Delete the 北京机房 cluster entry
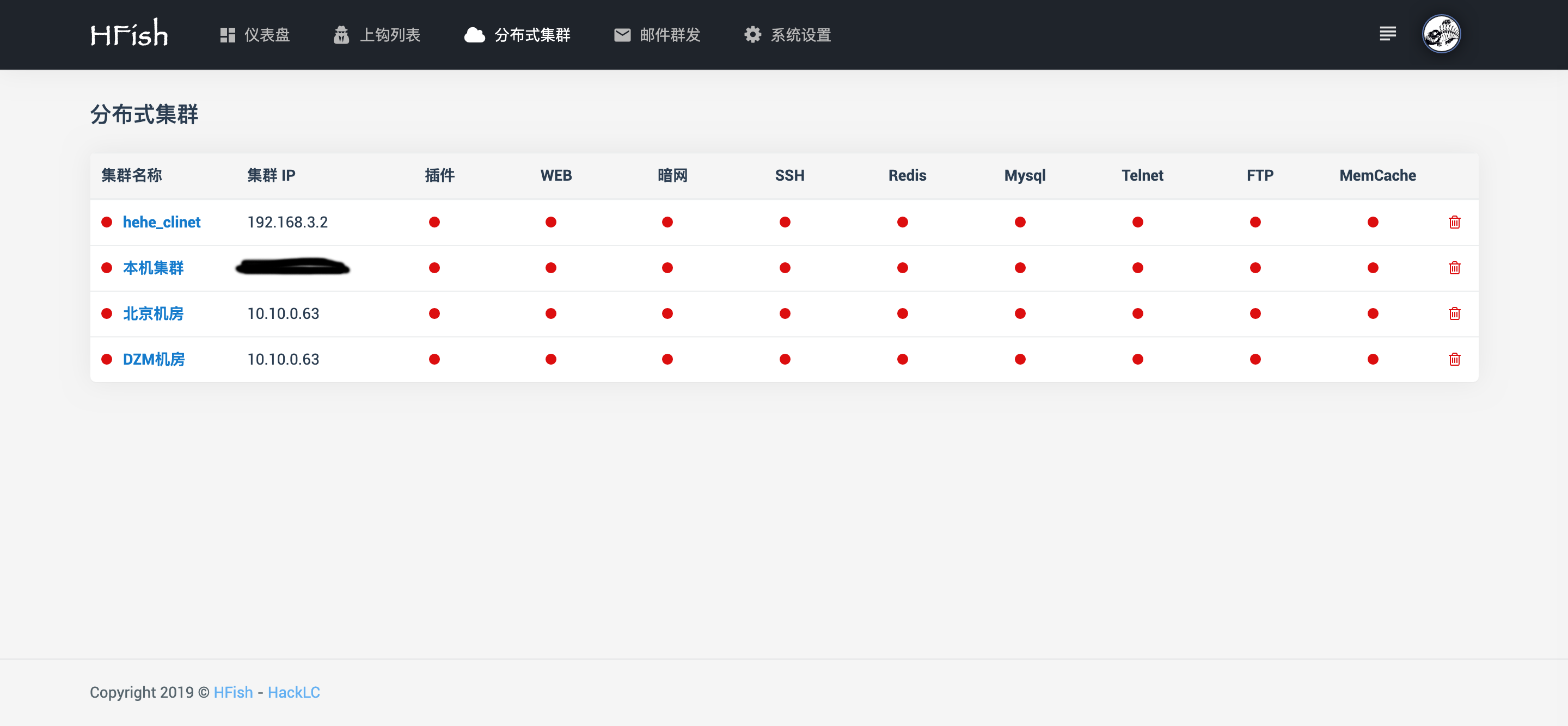Screen dimensions: 1568x726 (x=1454, y=313)
